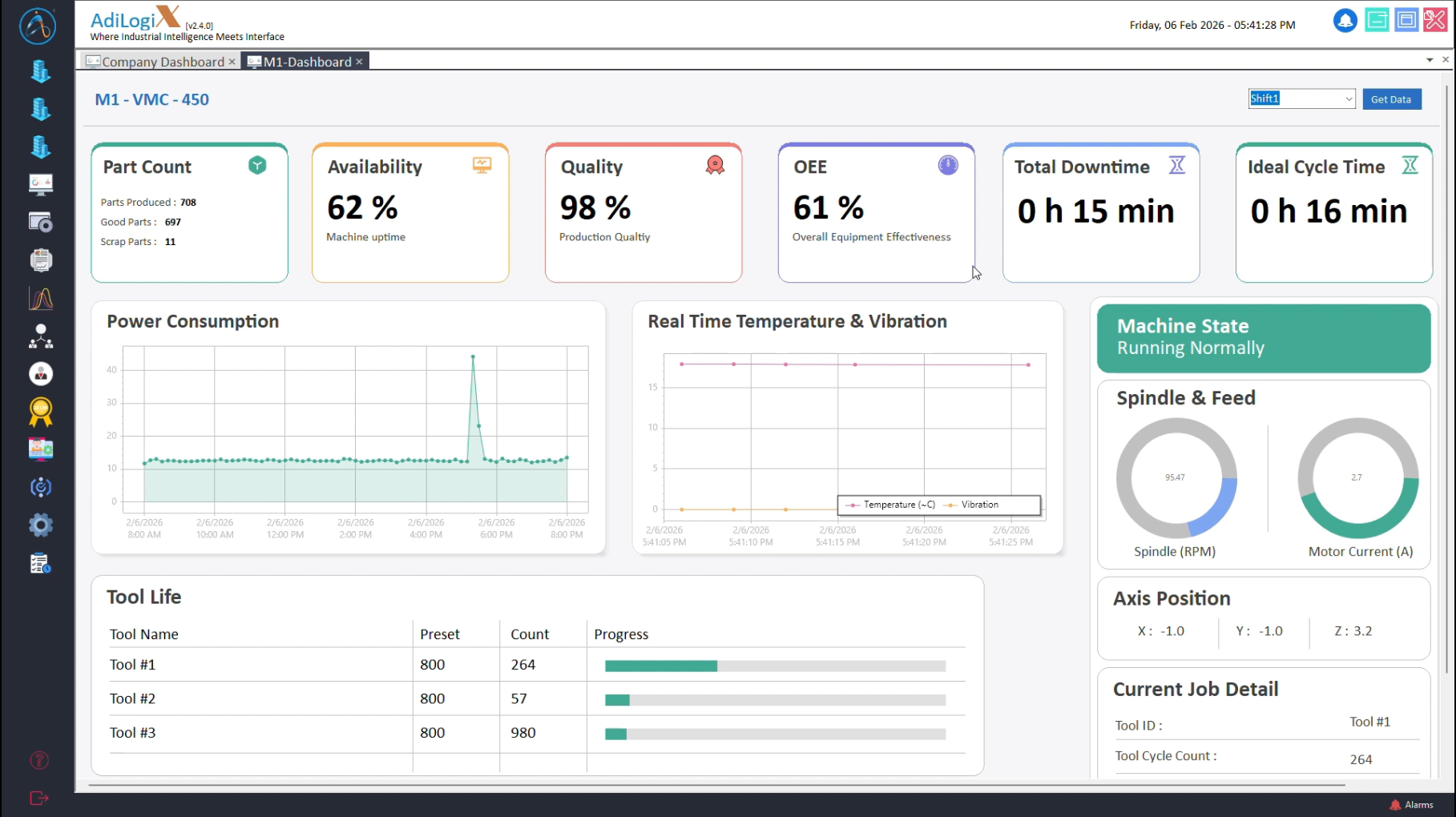1456x817 pixels.
Task: Open the gear settings icon in sidebar
Action: (41, 525)
